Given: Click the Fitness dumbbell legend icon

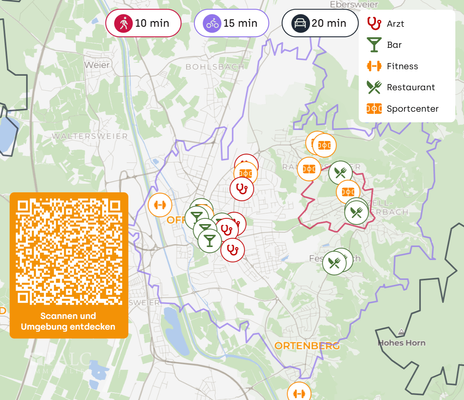Looking at the screenshot, I should 374,66.
